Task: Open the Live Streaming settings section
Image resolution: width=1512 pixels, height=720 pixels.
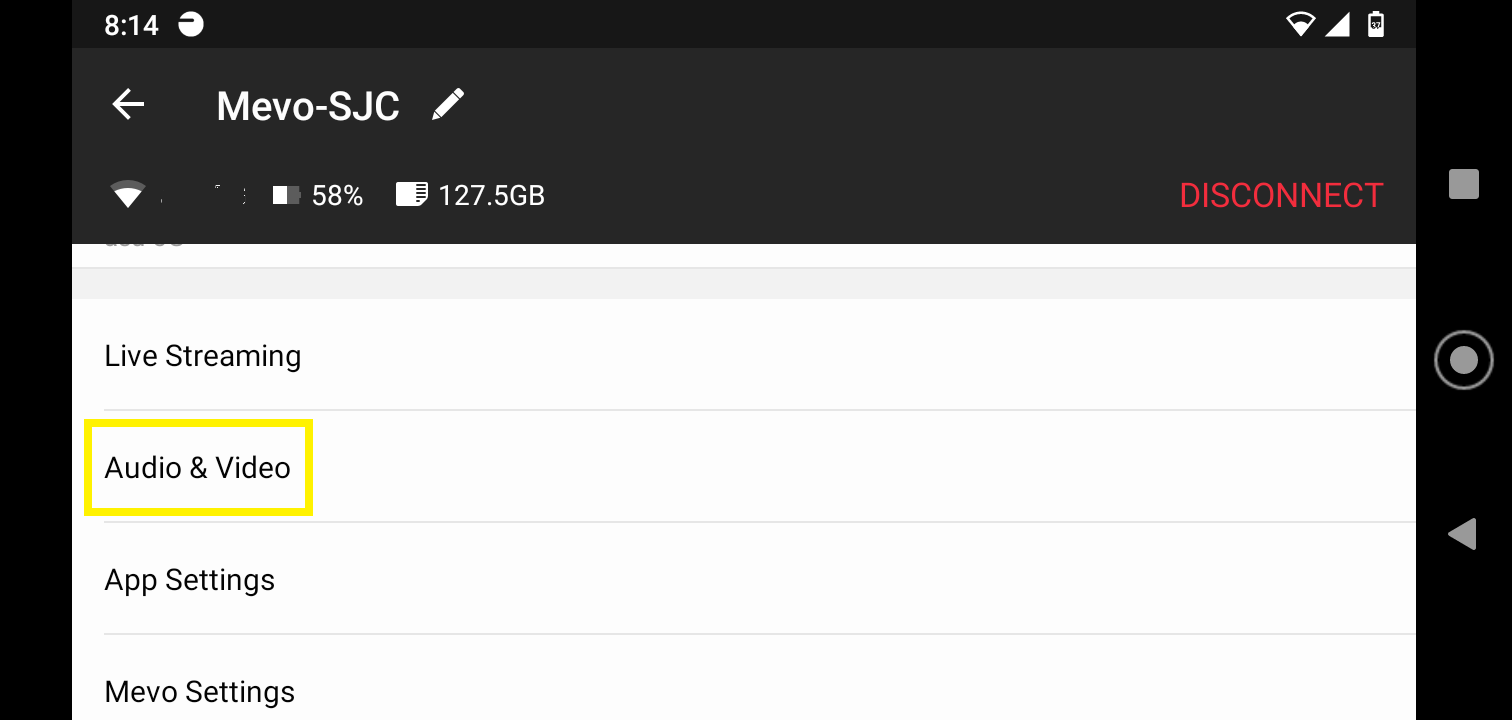Action: point(203,355)
